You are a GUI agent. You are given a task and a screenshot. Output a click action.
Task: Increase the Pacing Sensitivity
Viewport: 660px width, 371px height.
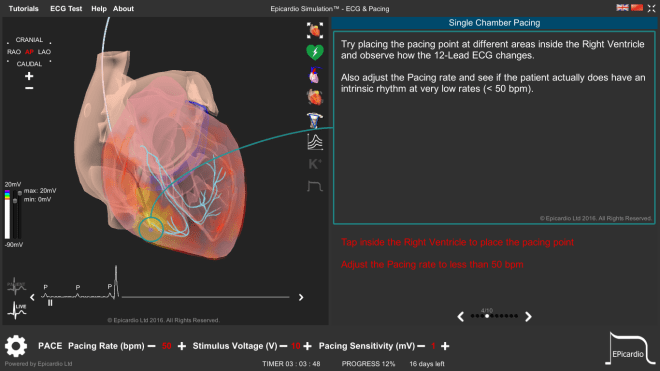(x=445, y=346)
